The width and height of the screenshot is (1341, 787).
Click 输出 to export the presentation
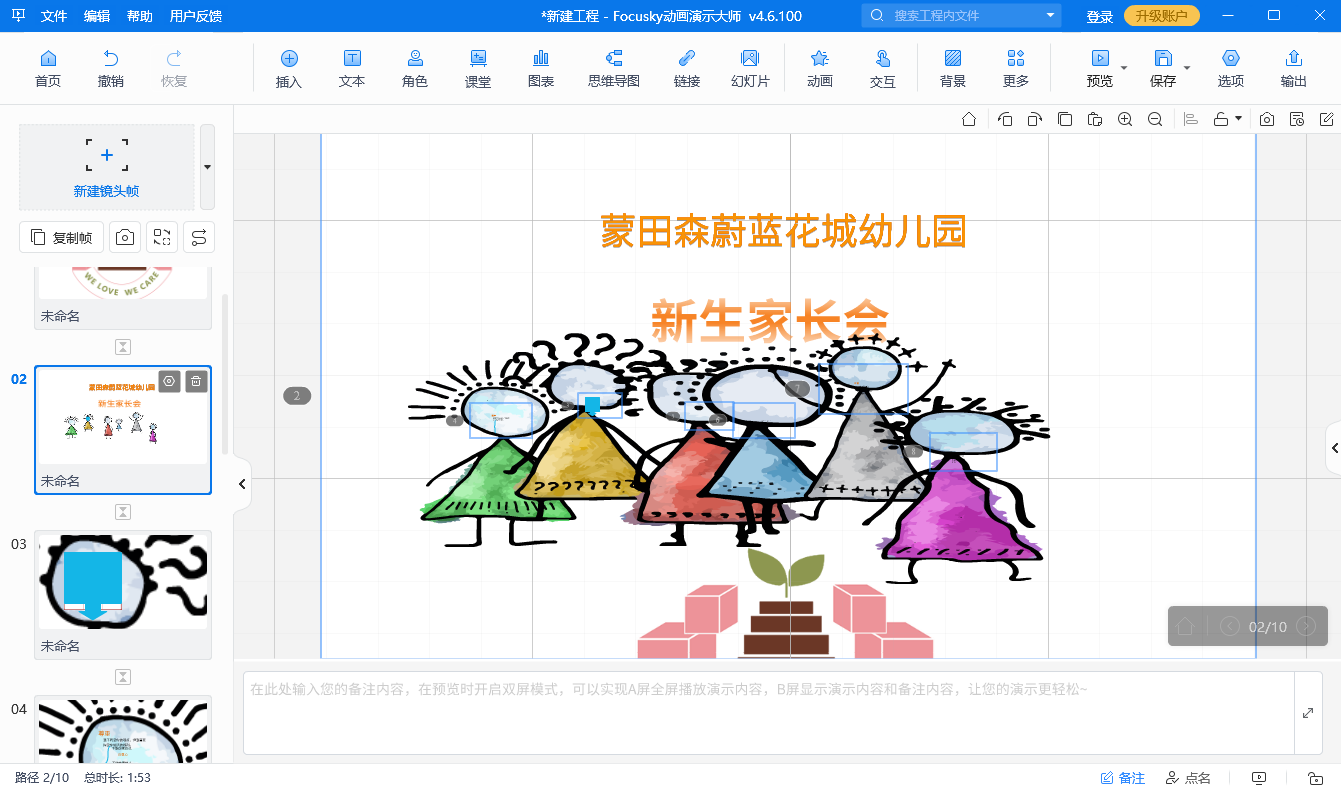click(x=1294, y=68)
